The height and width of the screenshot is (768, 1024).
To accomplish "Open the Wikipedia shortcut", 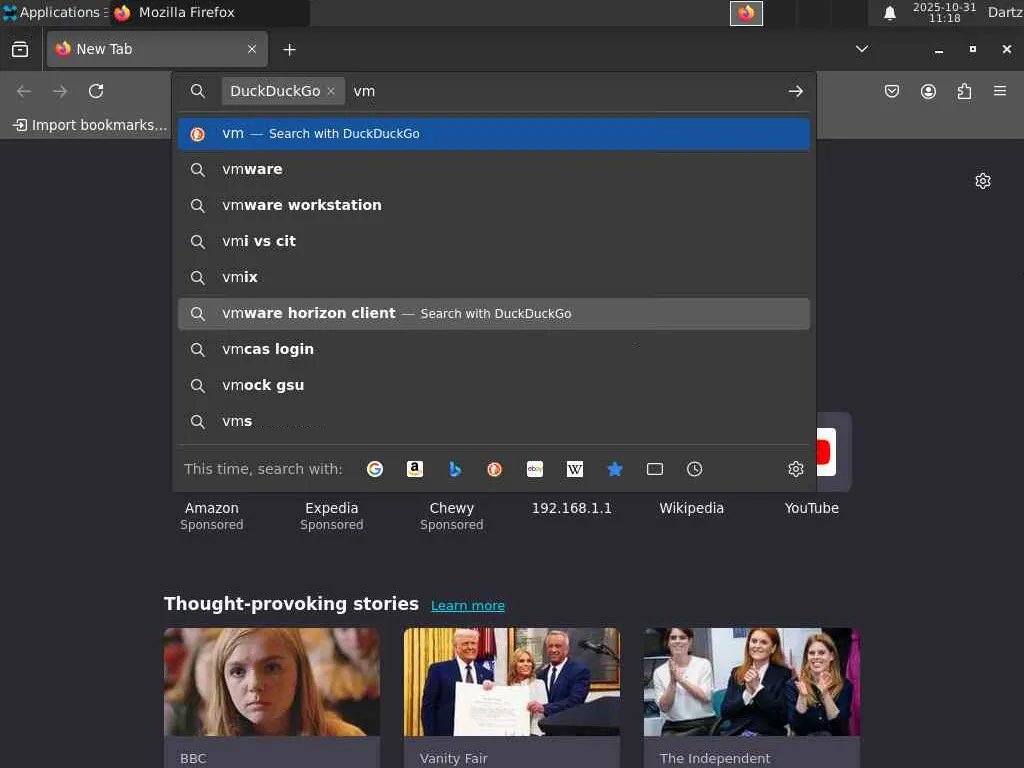I will click(x=692, y=508).
